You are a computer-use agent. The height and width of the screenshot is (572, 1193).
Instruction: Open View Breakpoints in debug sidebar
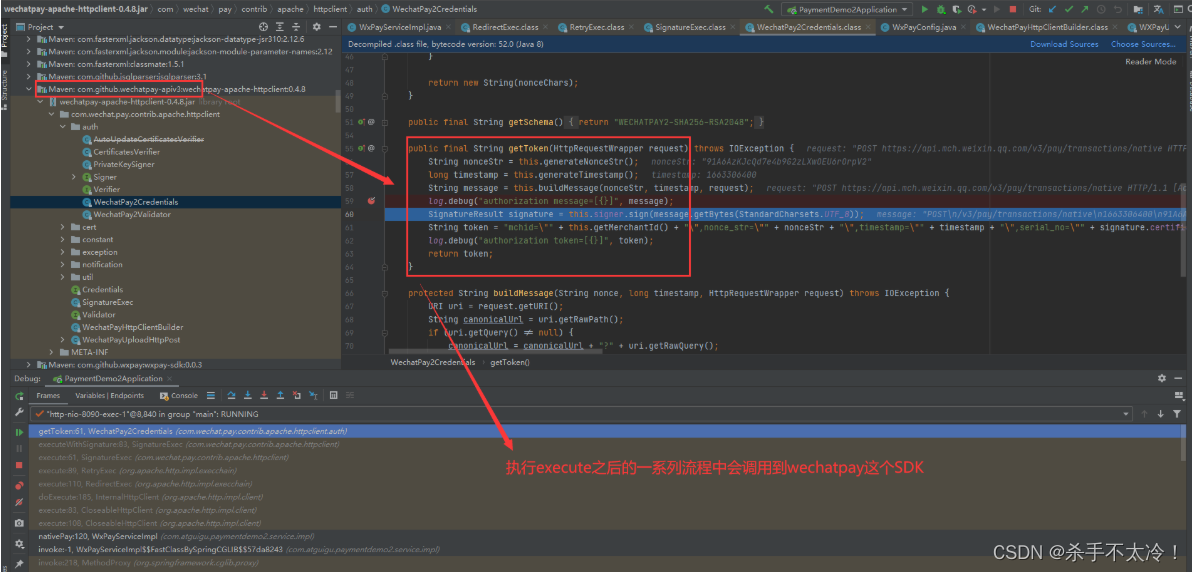[19, 485]
